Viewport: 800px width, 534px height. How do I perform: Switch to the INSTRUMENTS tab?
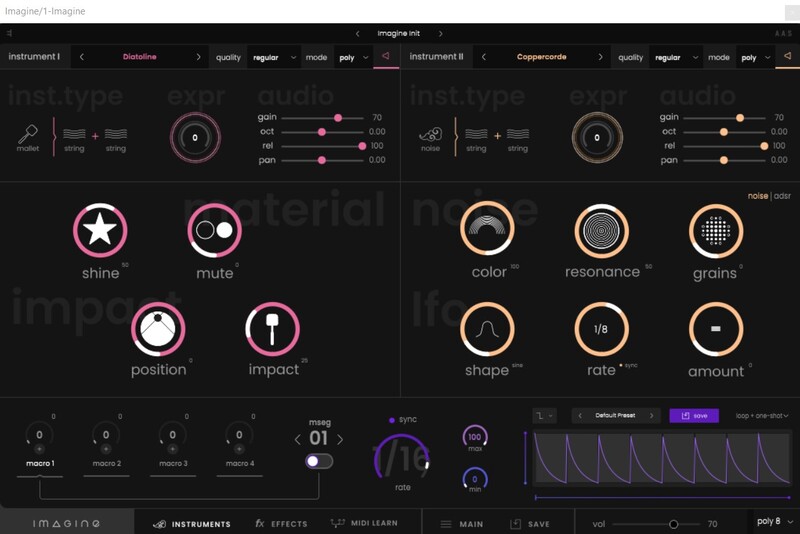click(x=192, y=524)
